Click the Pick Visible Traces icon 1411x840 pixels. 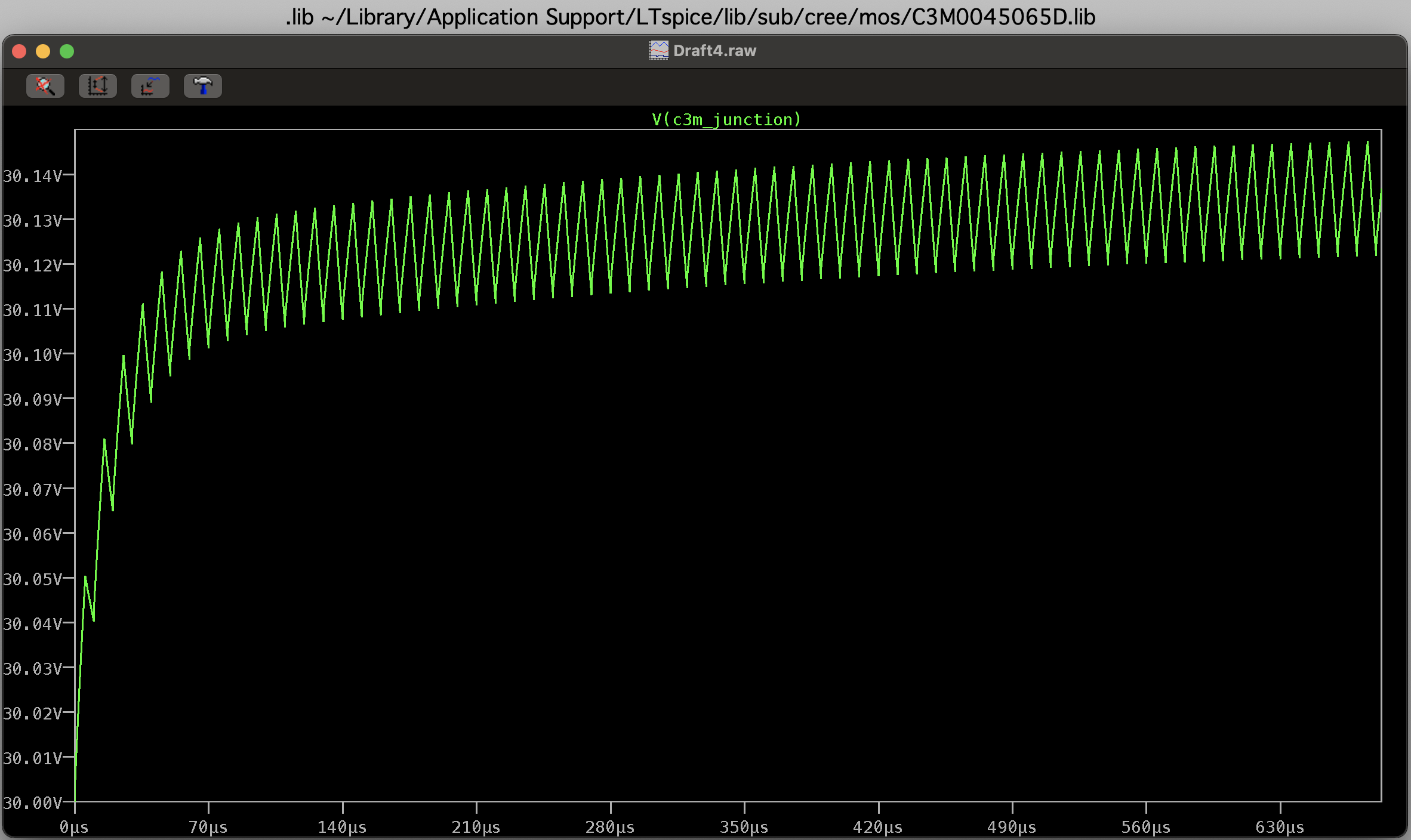[x=150, y=86]
